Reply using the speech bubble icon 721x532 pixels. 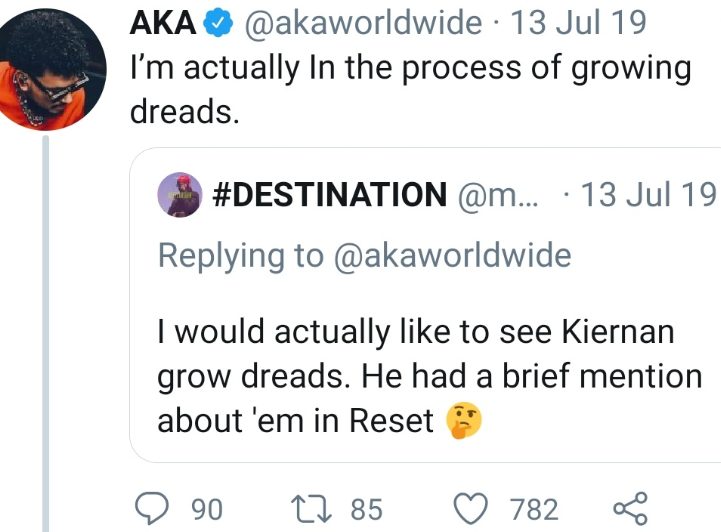point(152,508)
